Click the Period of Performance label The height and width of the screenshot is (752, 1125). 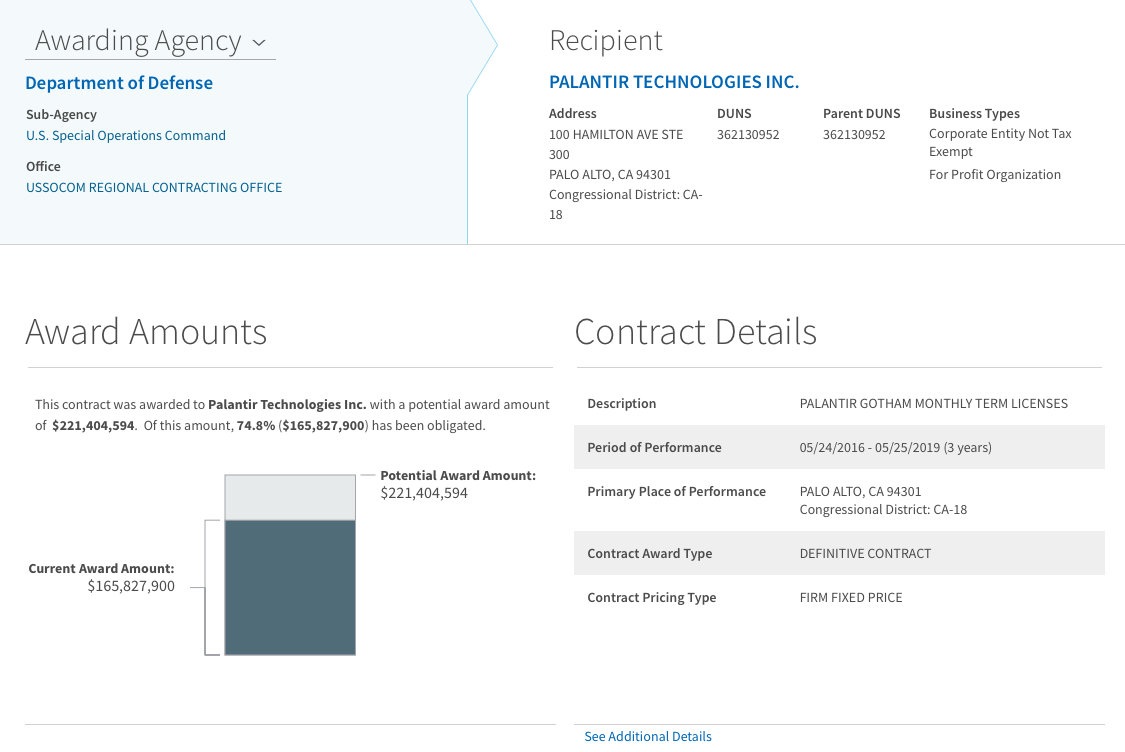point(654,447)
